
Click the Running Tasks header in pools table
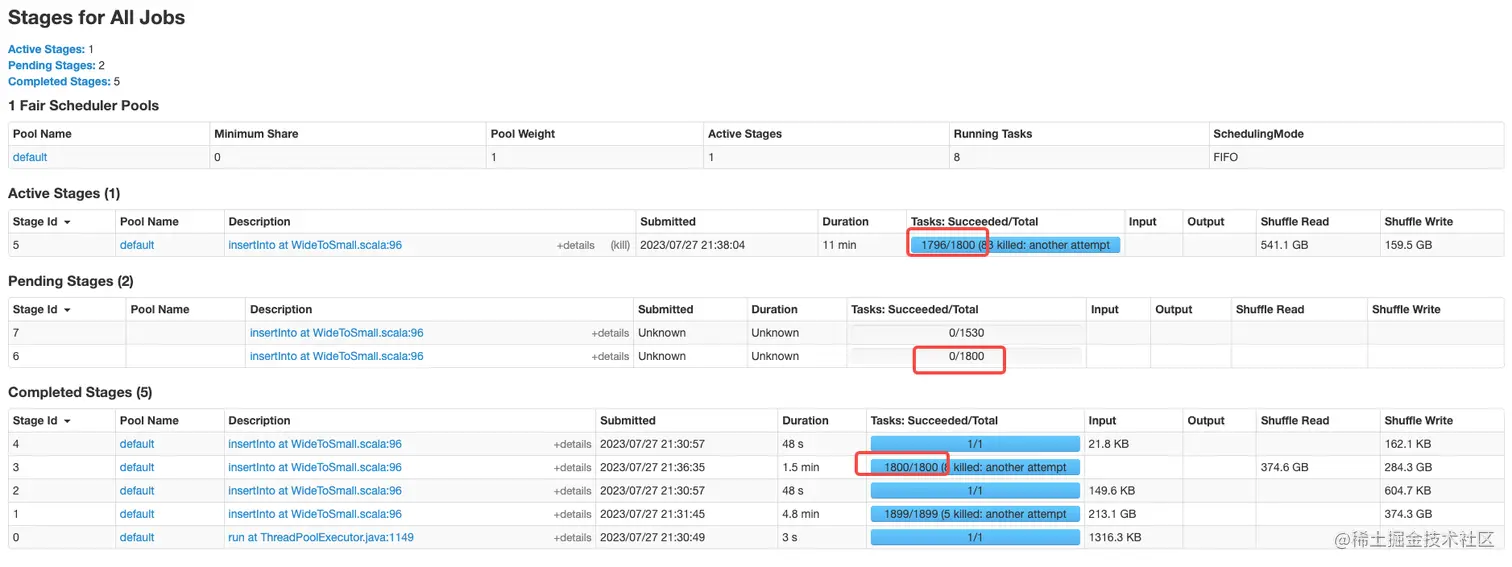[x=993, y=134]
